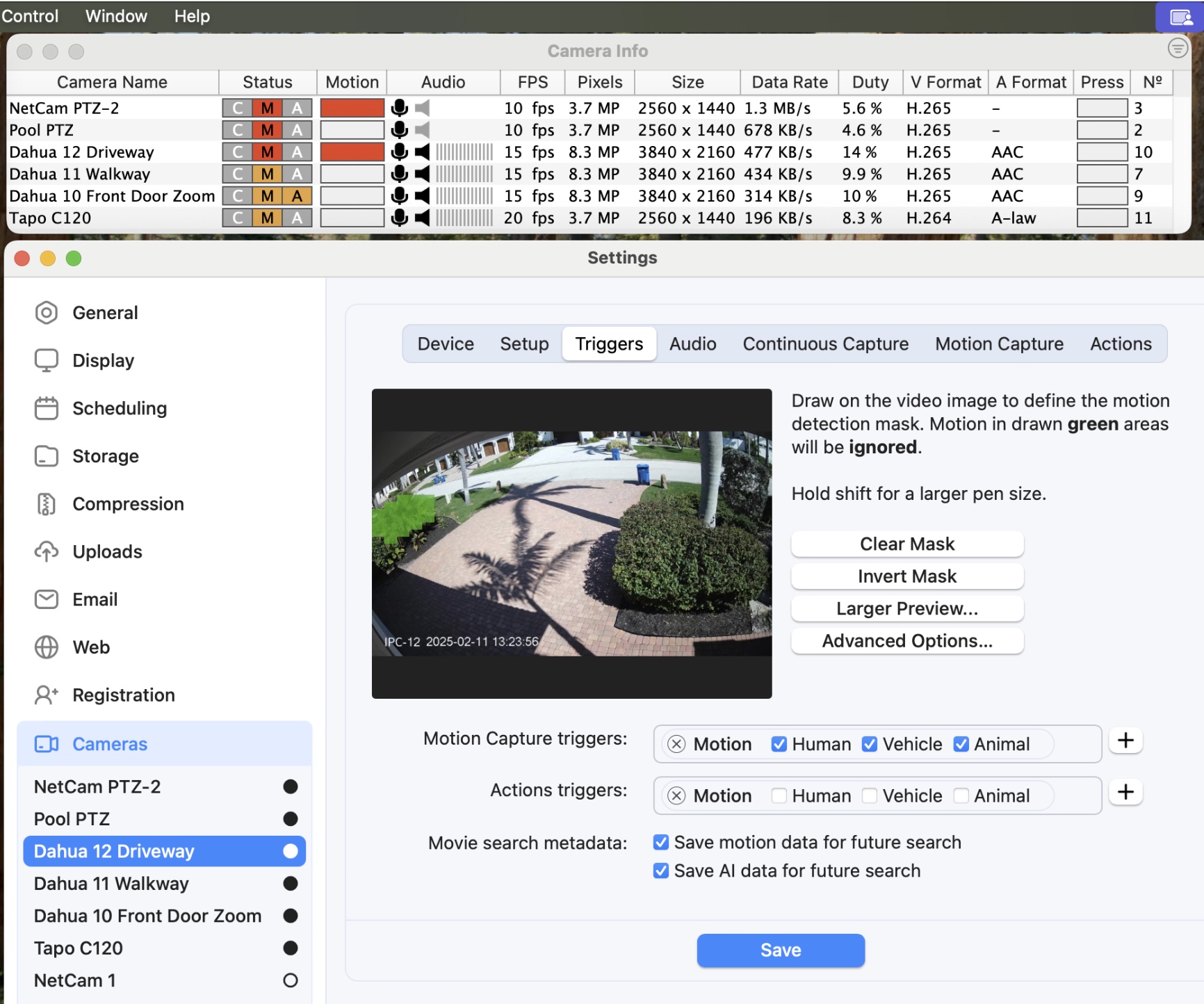Click the red Motion bar for NetCam PTZ-2
This screenshot has width=1204, height=1004.
[x=352, y=108]
